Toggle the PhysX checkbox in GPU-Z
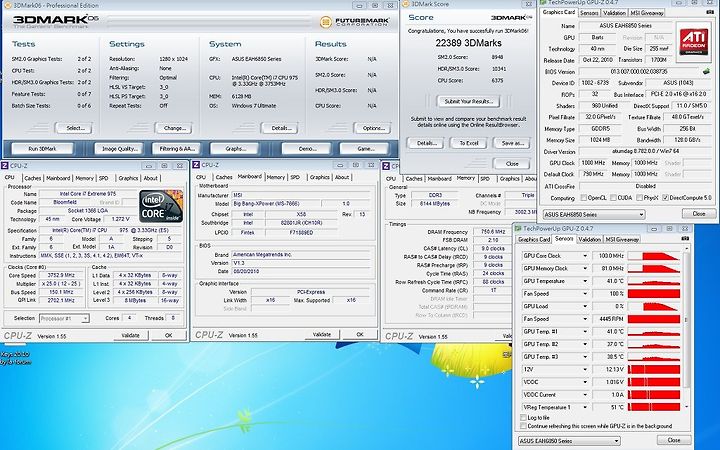 point(639,198)
